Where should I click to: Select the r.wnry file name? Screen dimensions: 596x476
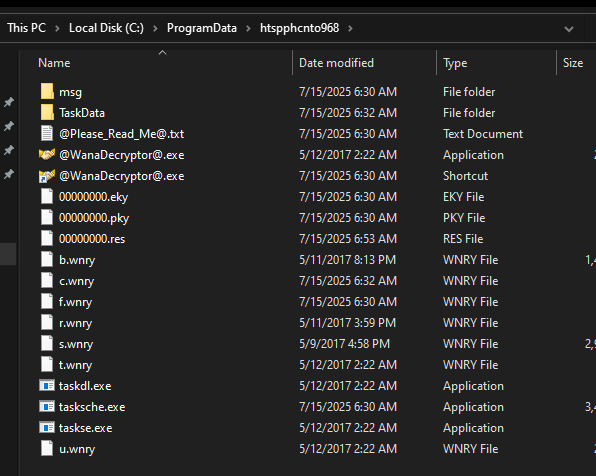click(75, 324)
